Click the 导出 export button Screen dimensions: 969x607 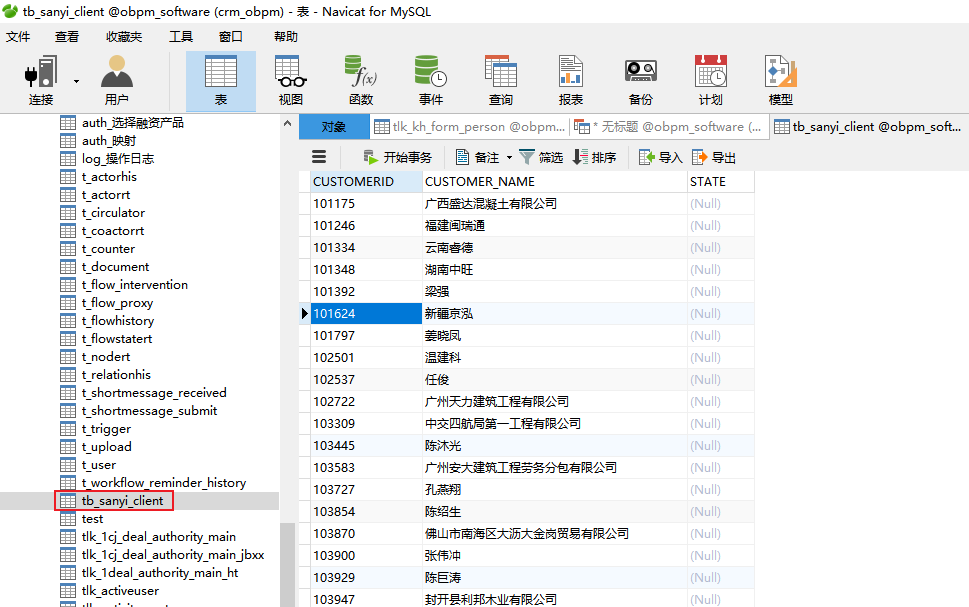[714, 157]
